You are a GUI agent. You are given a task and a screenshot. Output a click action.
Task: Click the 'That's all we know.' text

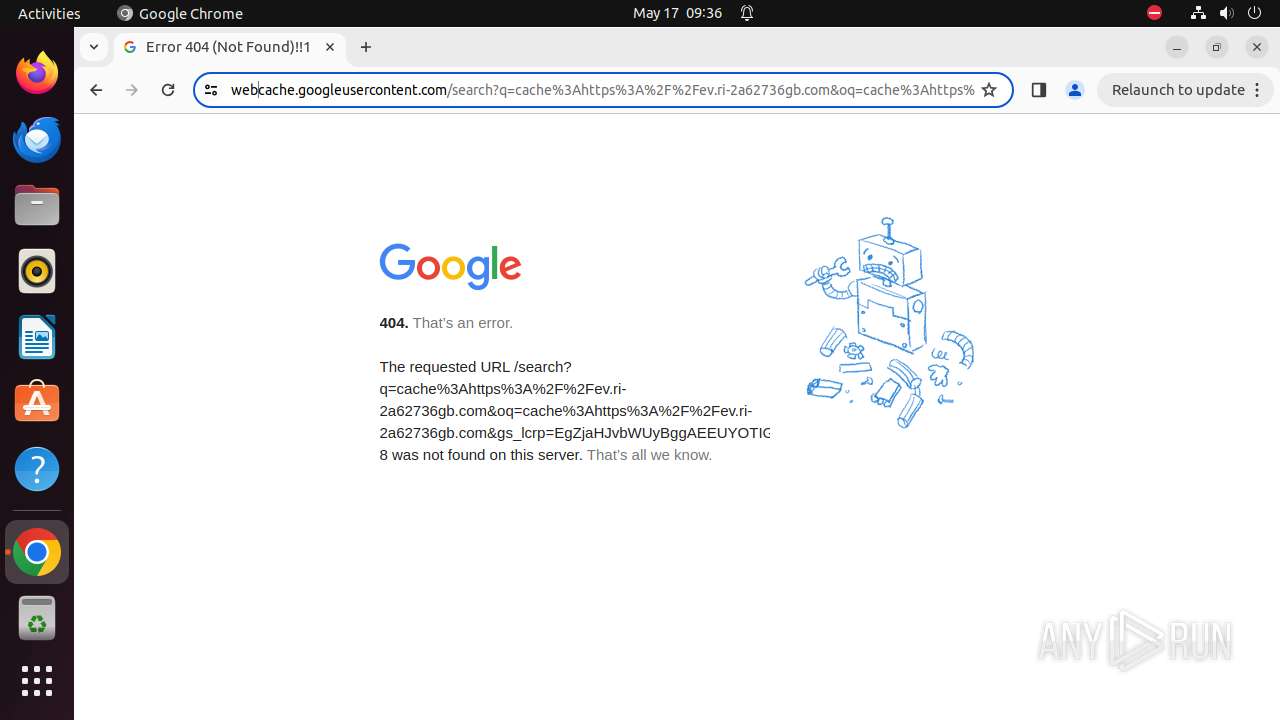click(649, 455)
